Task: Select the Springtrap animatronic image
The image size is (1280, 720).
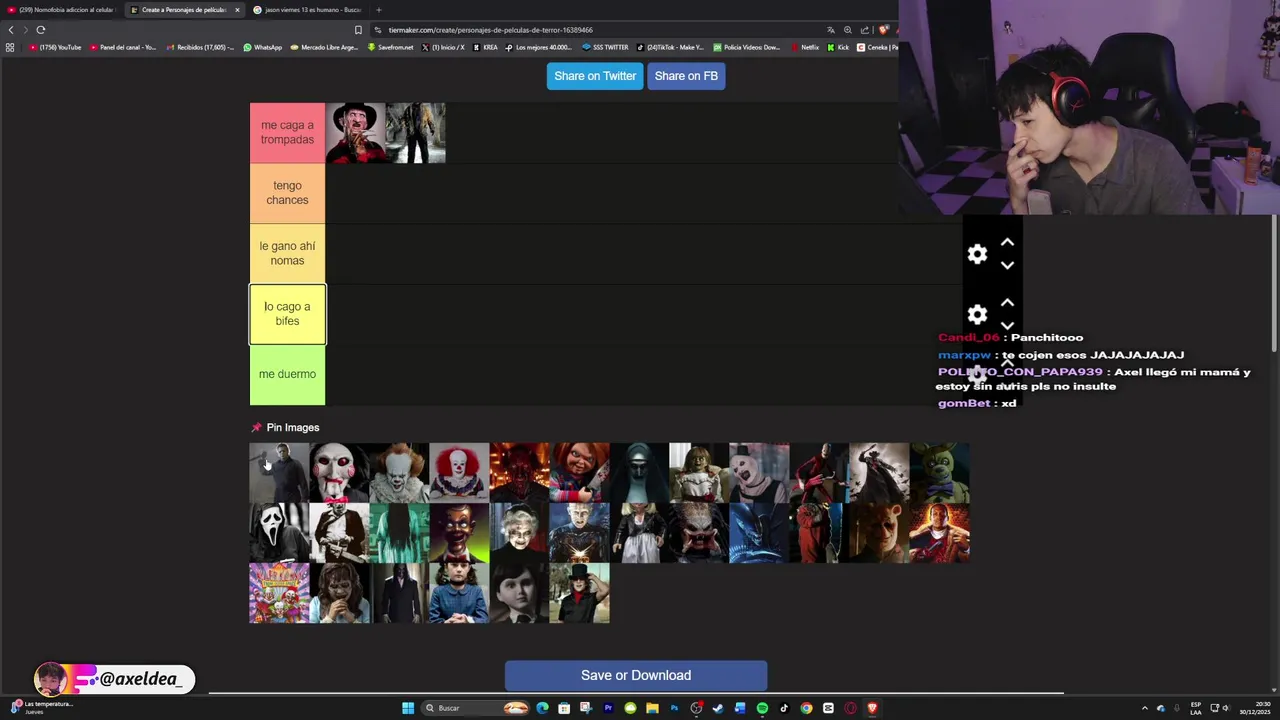Action: (939, 472)
